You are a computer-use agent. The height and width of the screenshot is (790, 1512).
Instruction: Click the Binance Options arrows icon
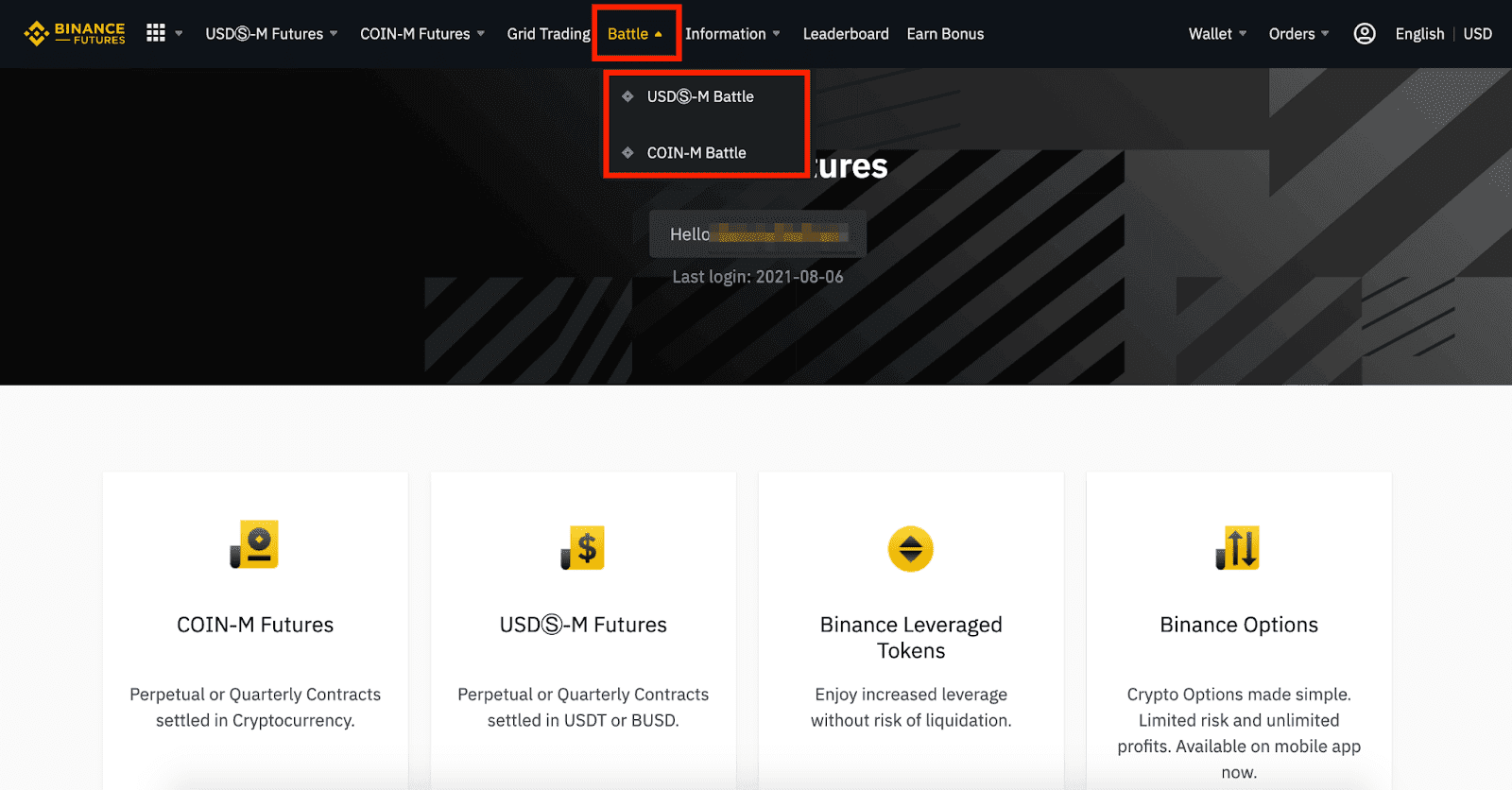1238,548
